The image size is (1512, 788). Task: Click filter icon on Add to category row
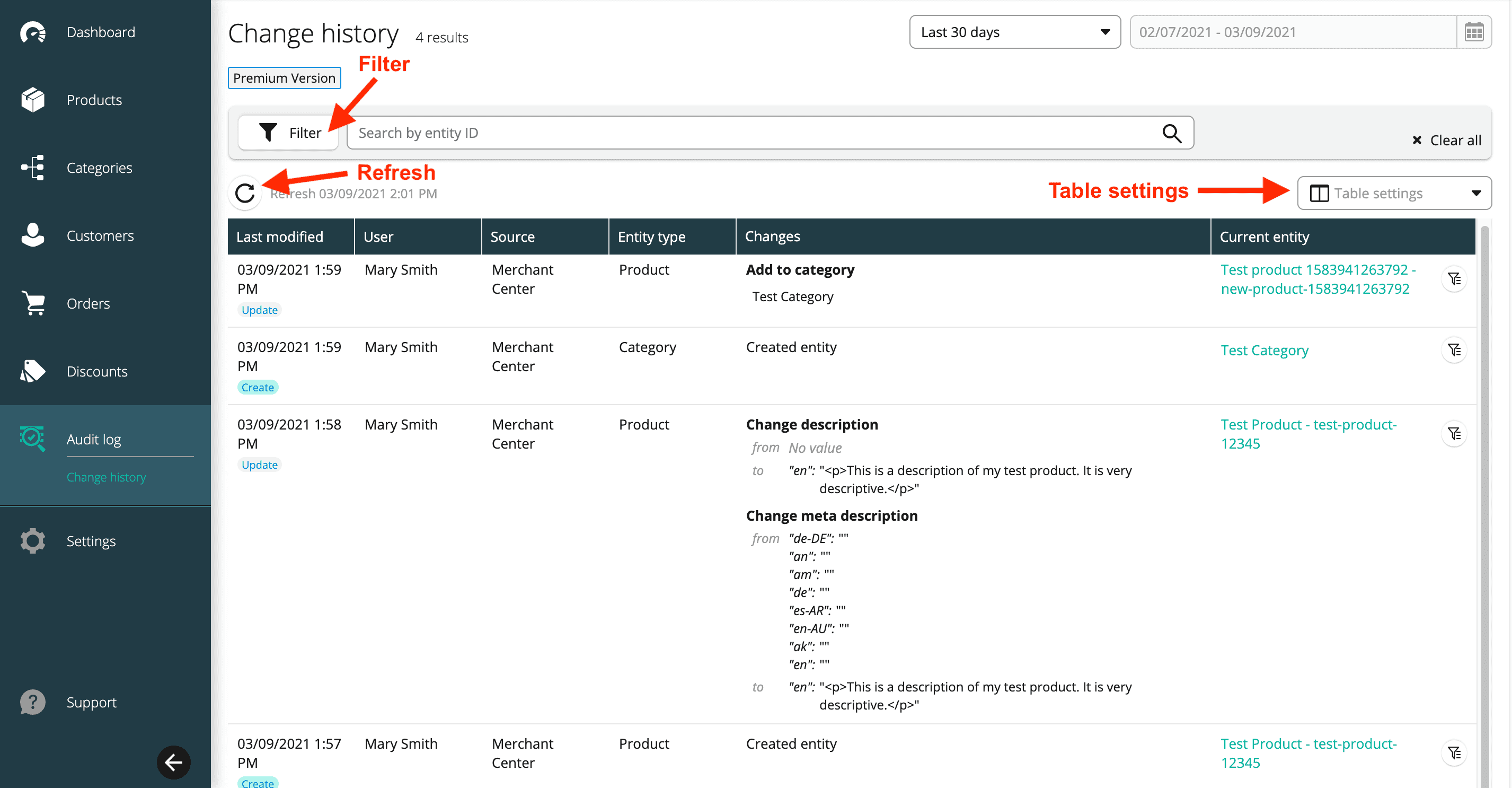(1454, 279)
